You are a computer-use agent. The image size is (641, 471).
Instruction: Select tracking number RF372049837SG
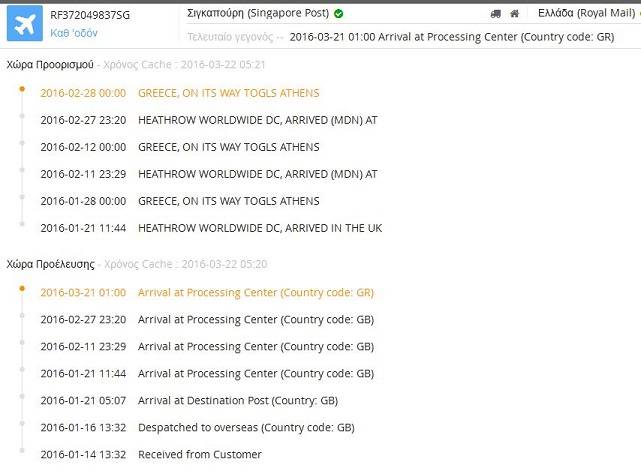(x=90, y=15)
